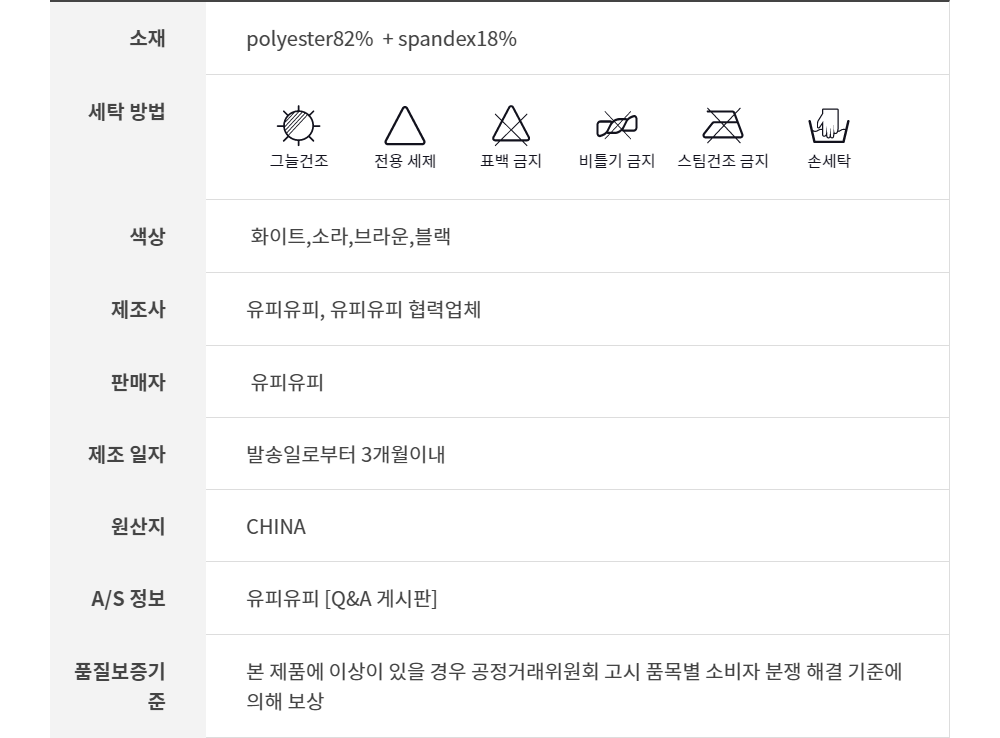Click the A/S 정보 row header
The width and height of the screenshot is (1000, 738).
click(128, 598)
